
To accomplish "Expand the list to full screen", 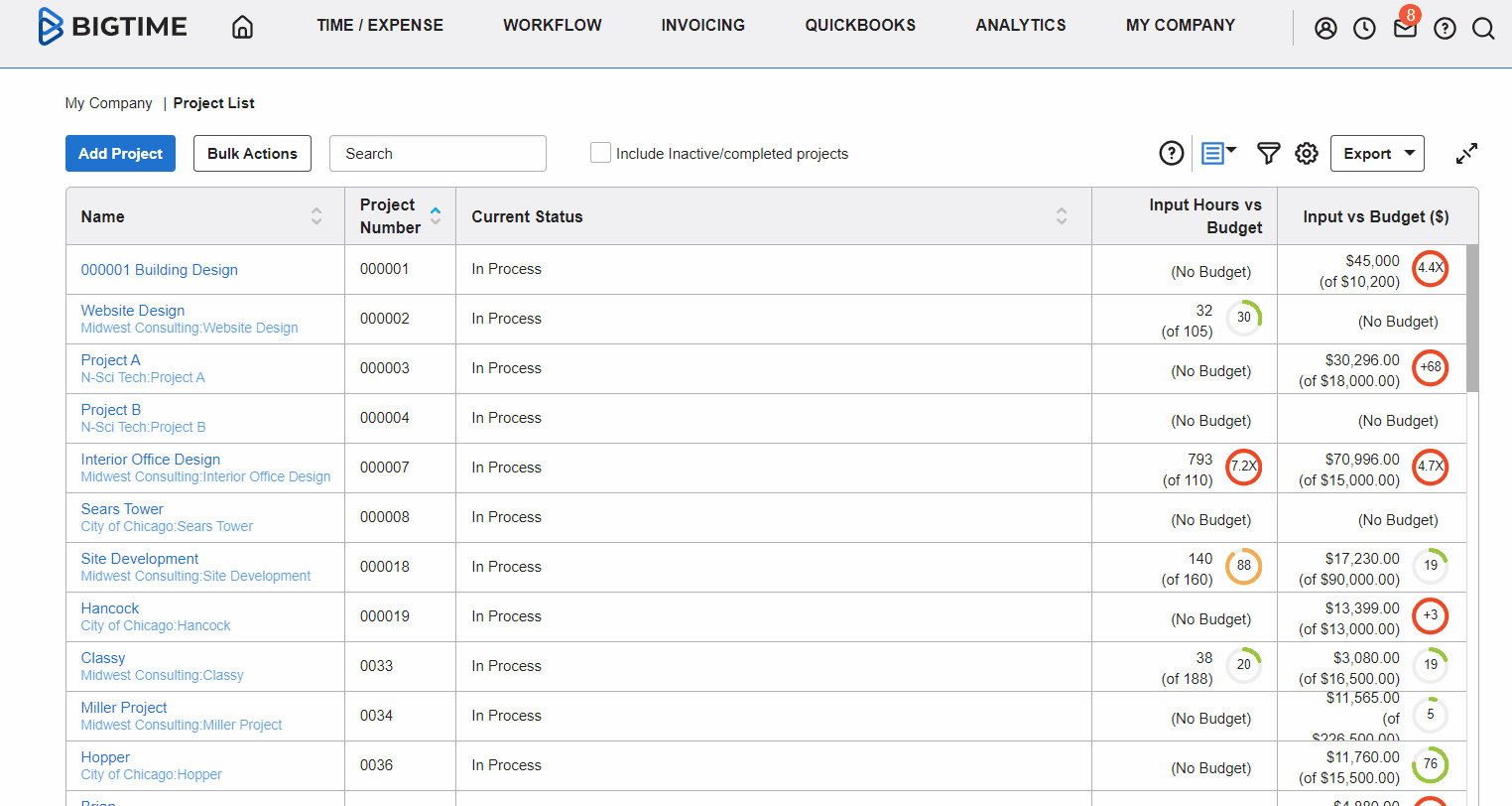I will [1466, 153].
